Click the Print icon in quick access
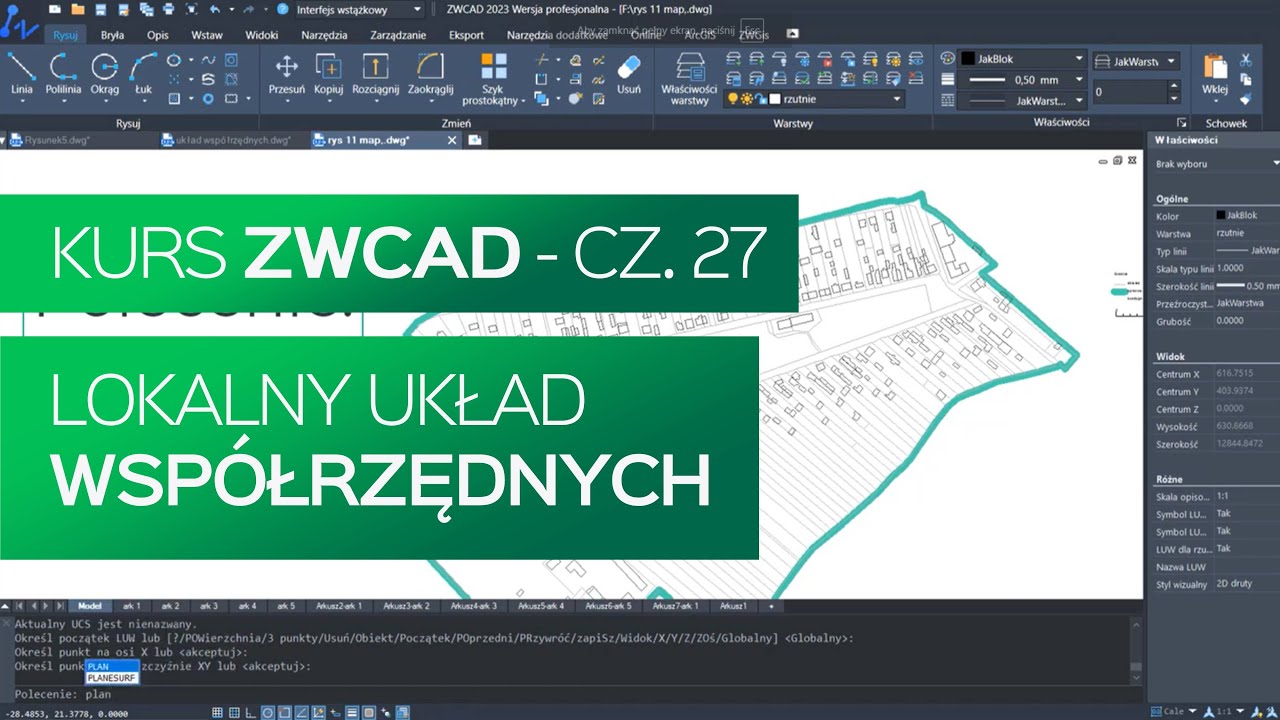The width and height of the screenshot is (1280, 720). (168, 9)
